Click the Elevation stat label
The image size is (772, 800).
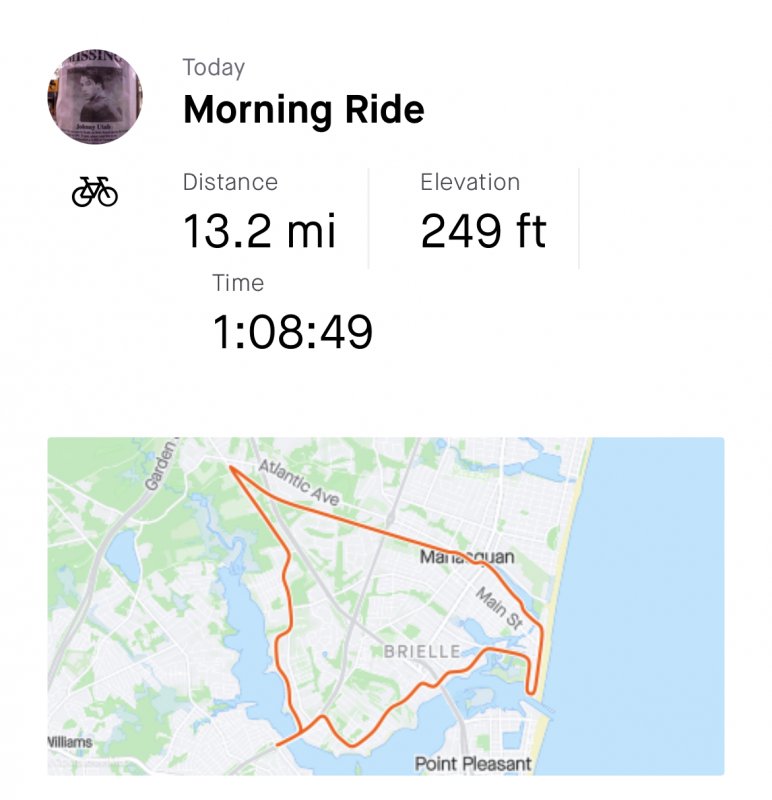pos(470,182)
